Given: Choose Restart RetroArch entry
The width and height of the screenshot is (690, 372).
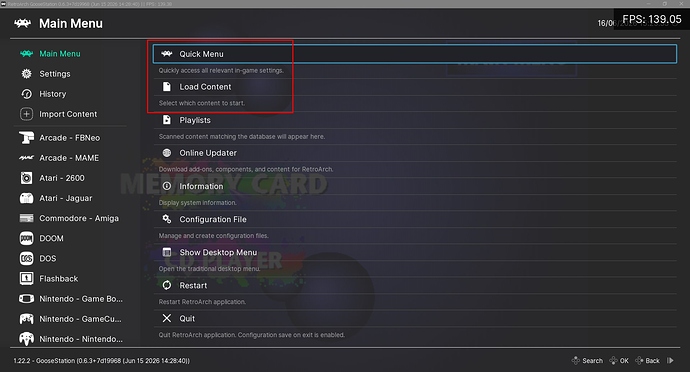Looking at the screenshot, I should (x=415, y=285).
